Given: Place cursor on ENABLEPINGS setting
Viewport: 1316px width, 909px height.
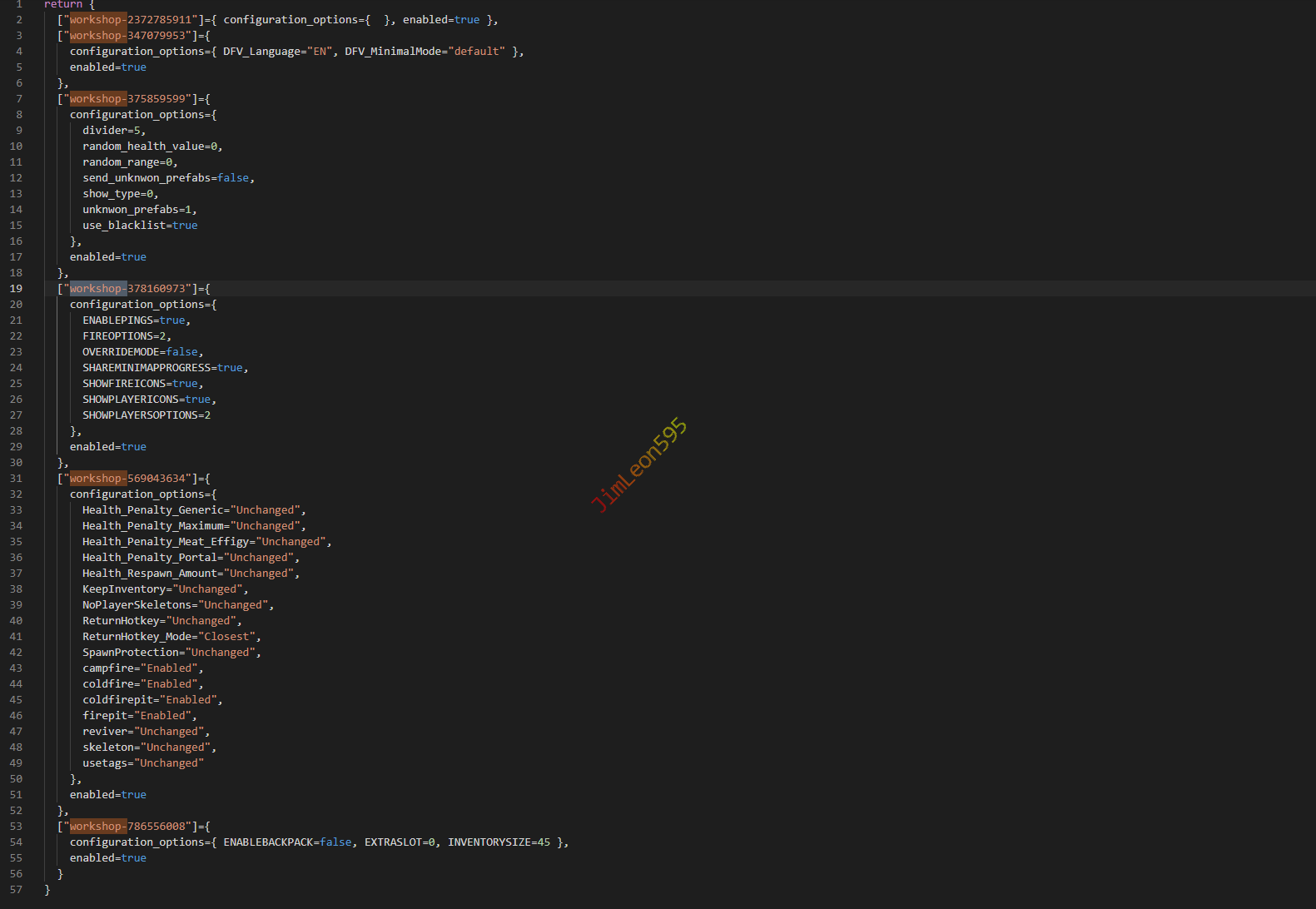Looking at the screenshot, I should point(117,320).
